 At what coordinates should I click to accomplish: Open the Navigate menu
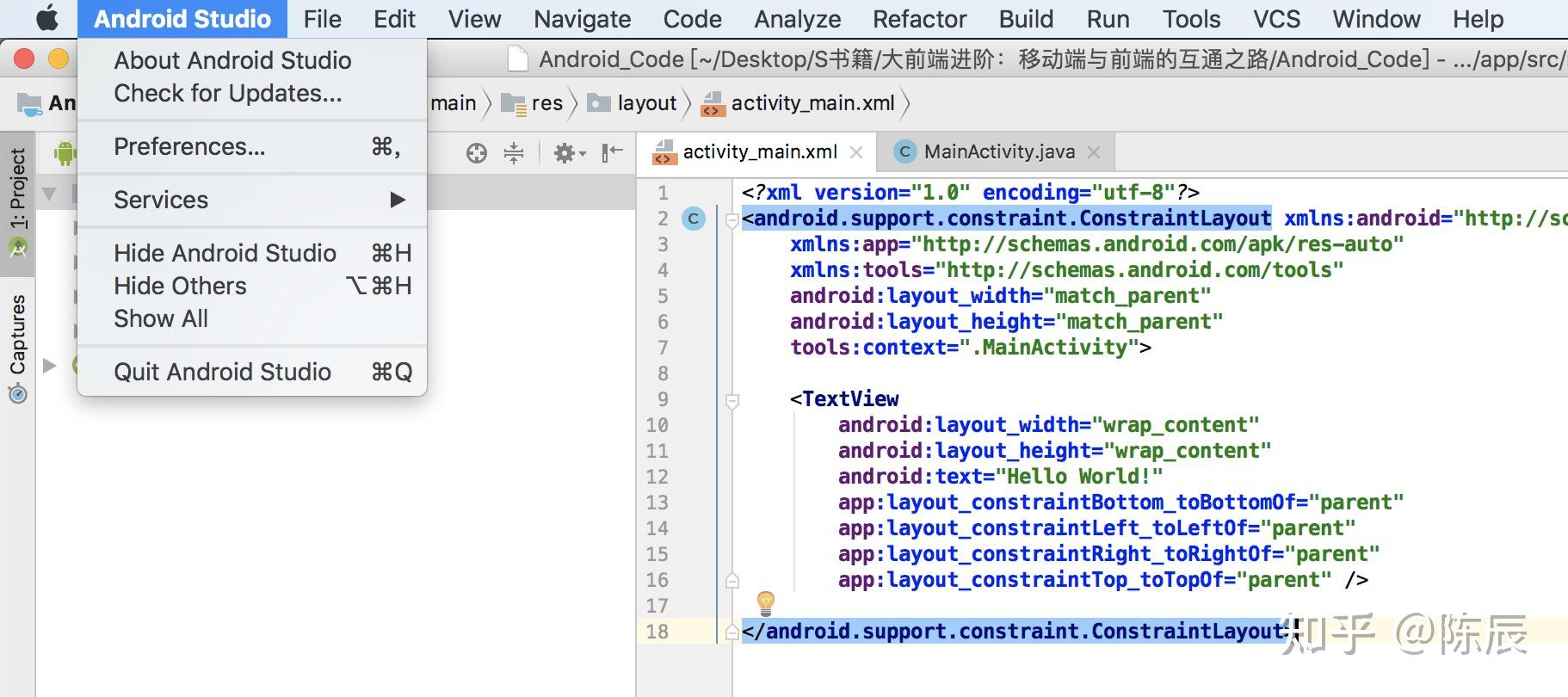pos(583,19)
